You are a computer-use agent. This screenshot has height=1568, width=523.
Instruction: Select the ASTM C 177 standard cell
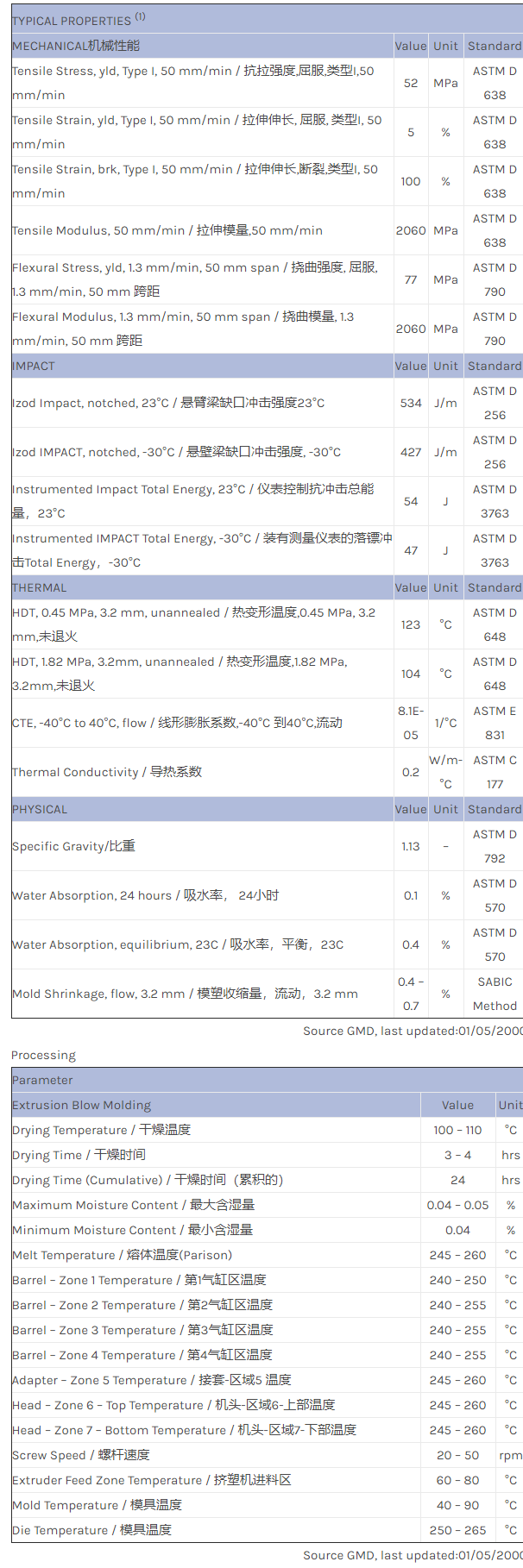(x=495, y=772)
